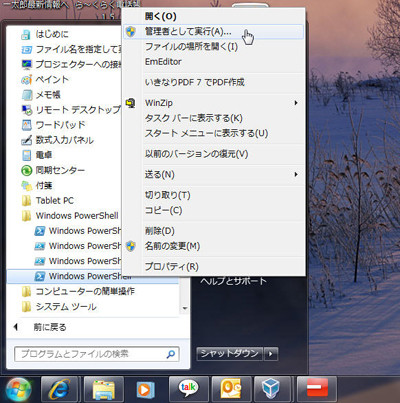Open プロパティ(R) from the context menu

pos(213,267)
